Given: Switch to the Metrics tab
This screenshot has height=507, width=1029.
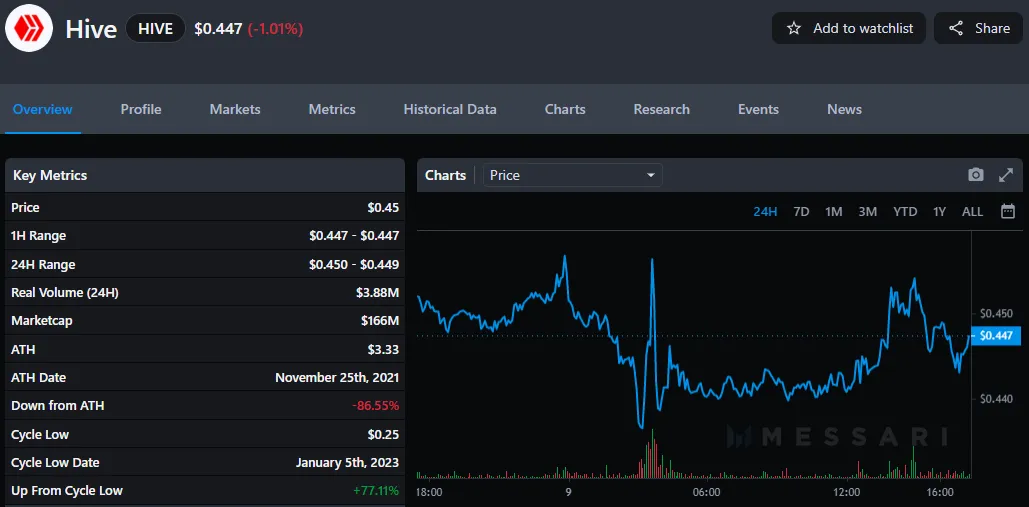Looking at the screenshot, I should click(x=332, y=110).
